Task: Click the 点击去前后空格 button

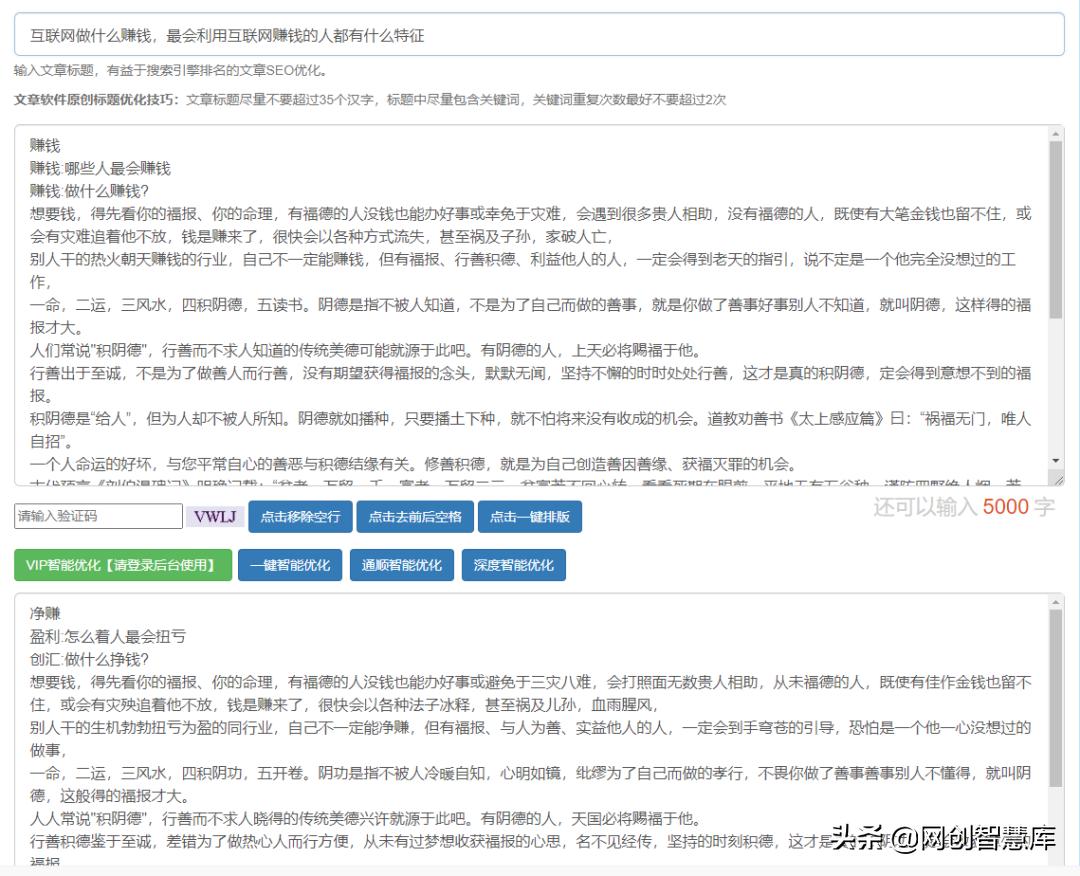Action: point(415,517)
